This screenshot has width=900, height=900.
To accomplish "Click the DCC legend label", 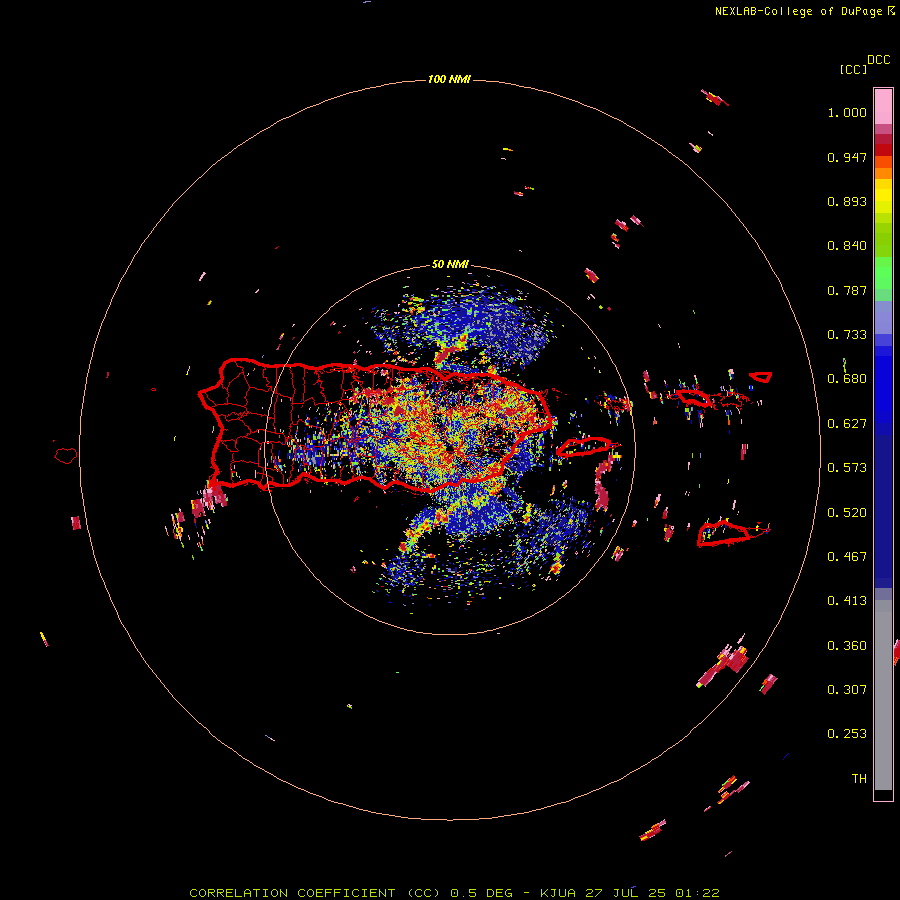I will (879, 60).
